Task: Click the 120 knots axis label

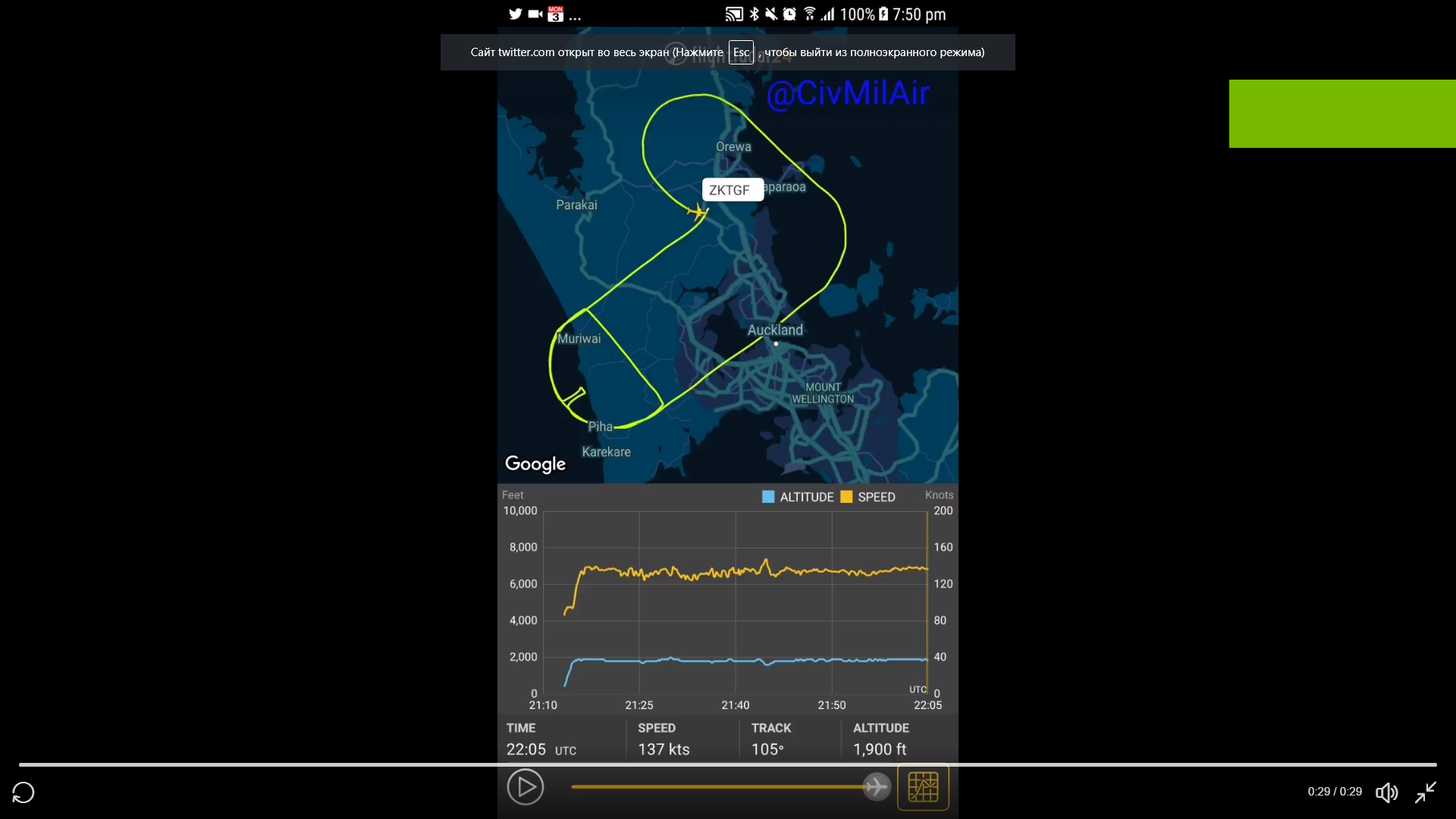Action: [943, 584]
